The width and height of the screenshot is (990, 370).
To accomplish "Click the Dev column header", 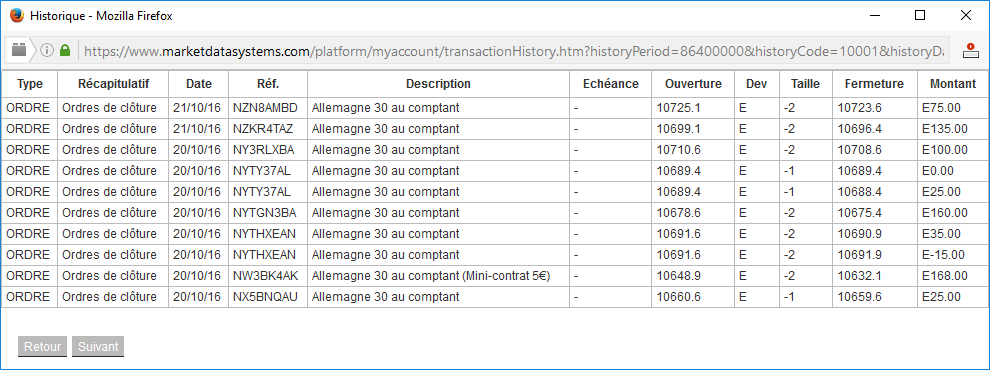I will coord(756,84).
